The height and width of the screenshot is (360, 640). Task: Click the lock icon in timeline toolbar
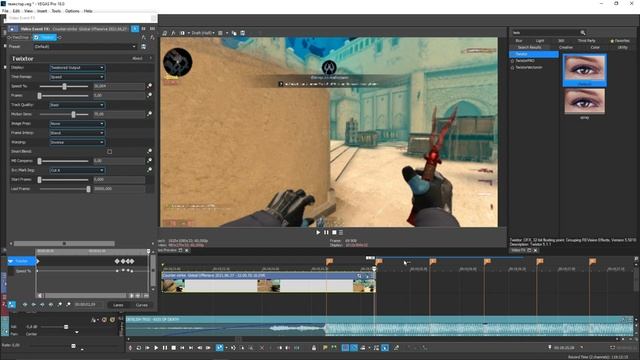pyautogui.click(x=313, y=348)
